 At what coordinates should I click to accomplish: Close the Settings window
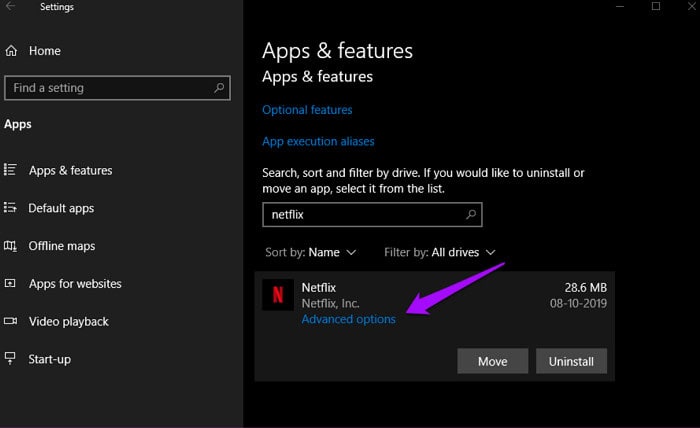point(692,6)
